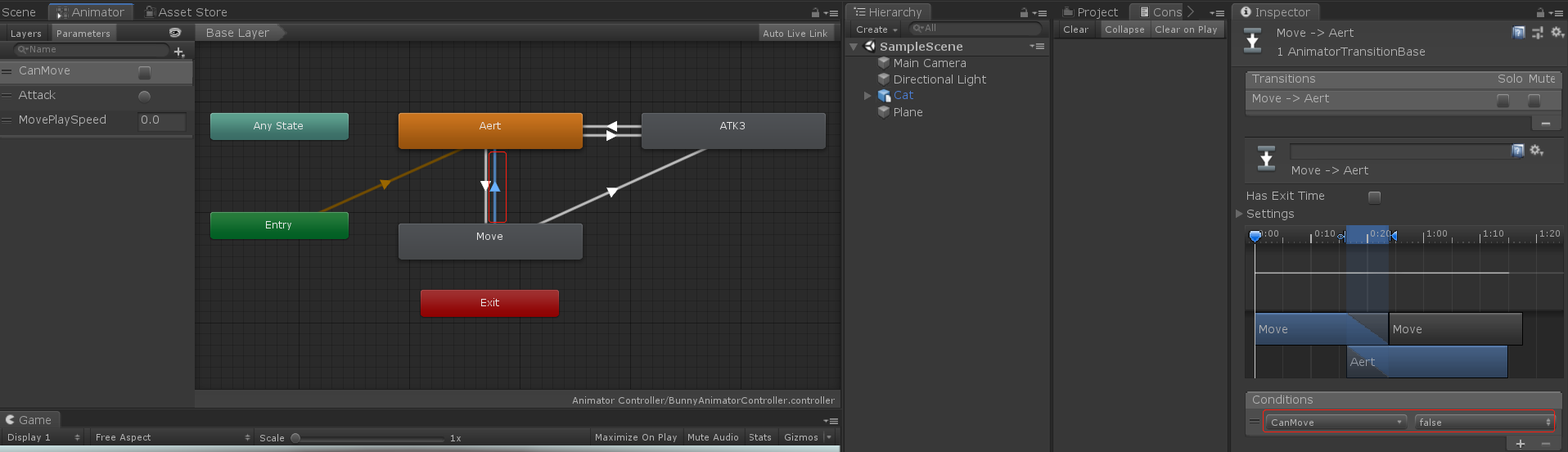Toggle Auto Live Link button

coord(795,34)
